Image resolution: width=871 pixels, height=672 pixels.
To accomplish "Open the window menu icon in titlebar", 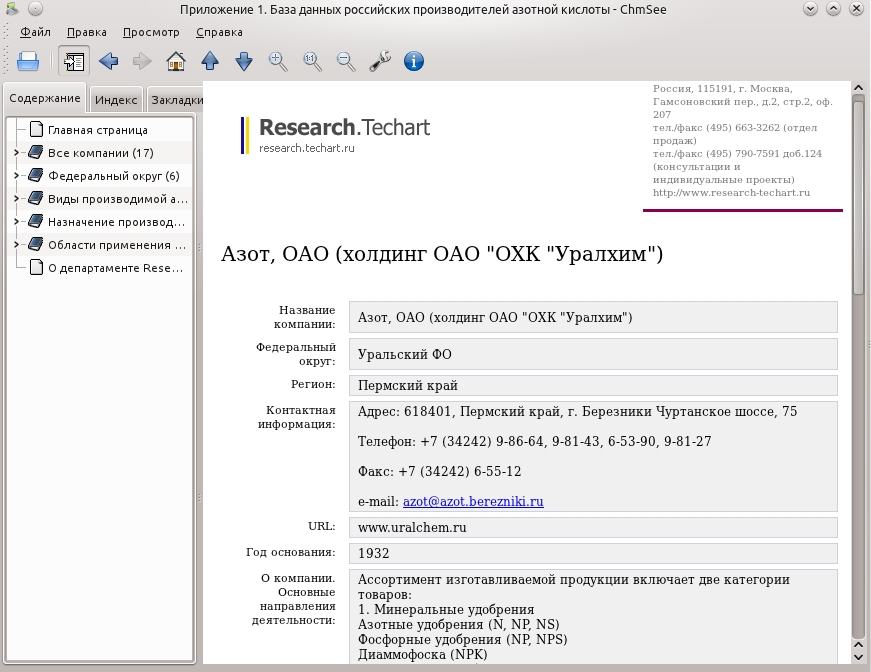I will coord(12,9).
